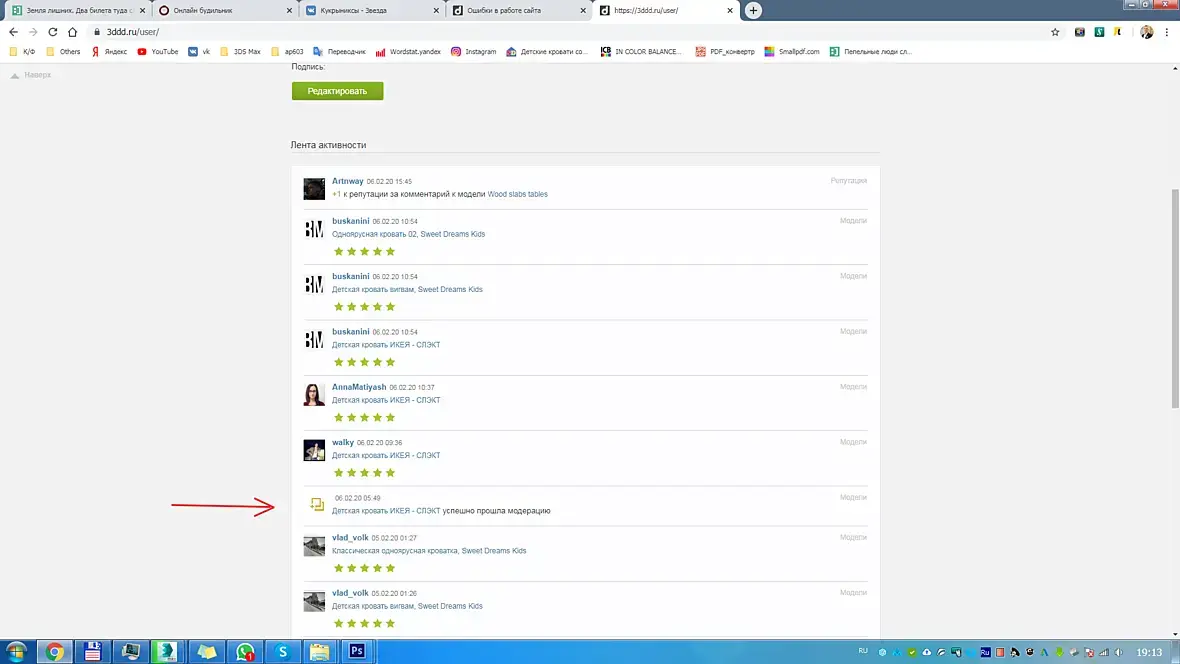Open browser home page icon
Image resolution: width=1180 pixels, height=664 pixels.
[x=72, y=32]
